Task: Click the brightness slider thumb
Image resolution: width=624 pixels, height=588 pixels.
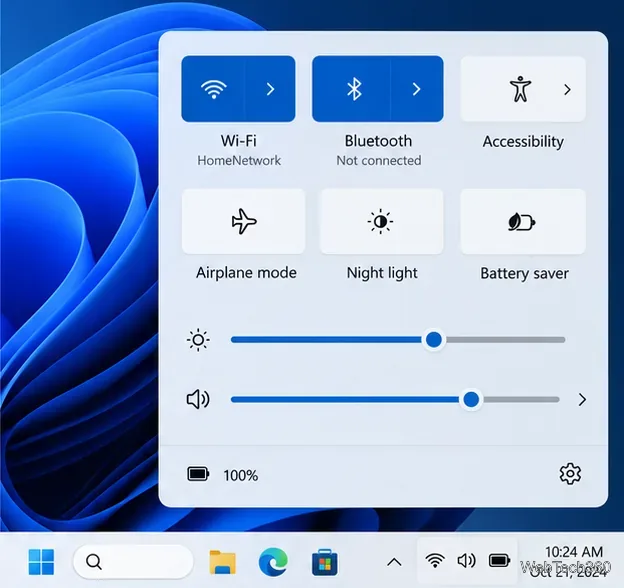Action: coord(433,340)
